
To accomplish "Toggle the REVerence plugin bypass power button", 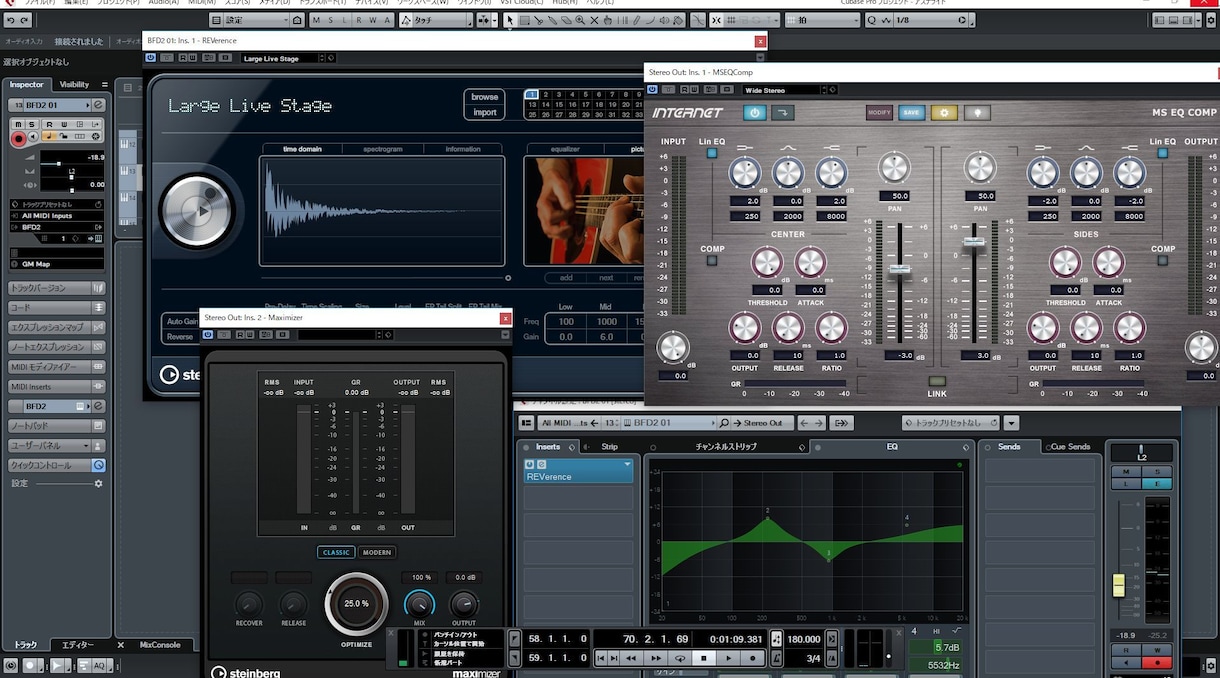I will [151, 58].
